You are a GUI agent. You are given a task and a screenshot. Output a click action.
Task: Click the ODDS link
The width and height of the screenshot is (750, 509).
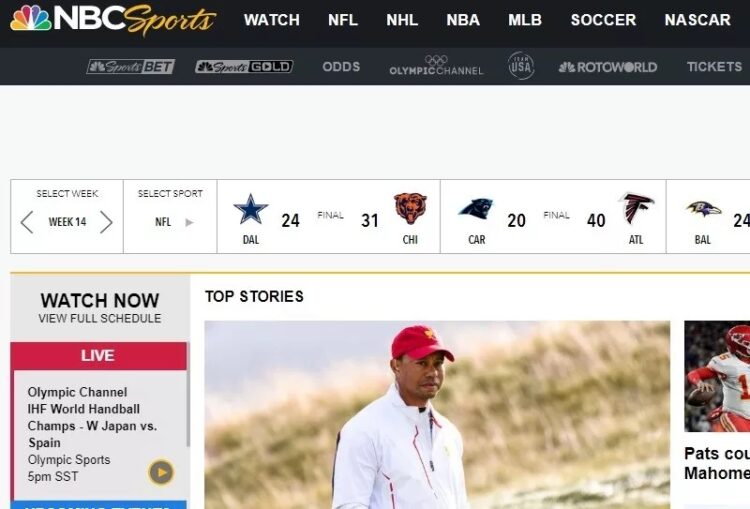341,66
